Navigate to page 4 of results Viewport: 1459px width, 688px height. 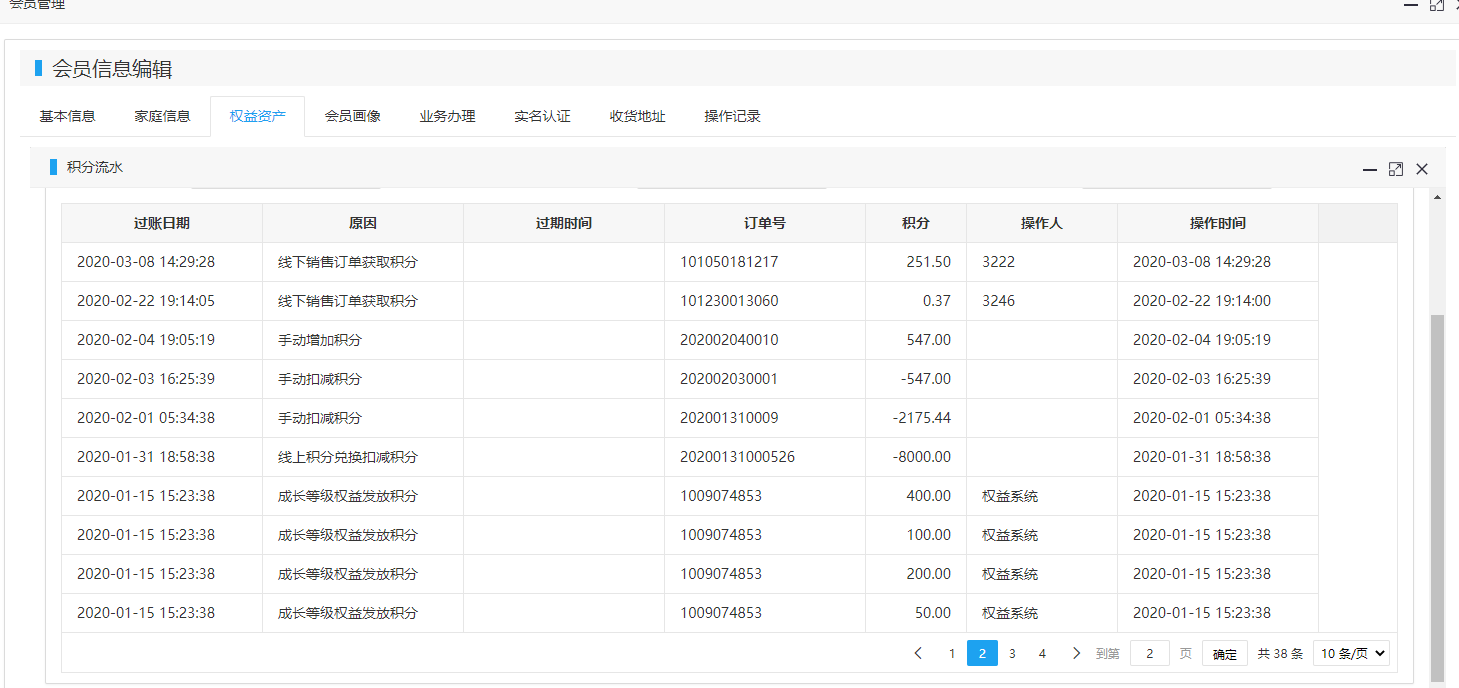(x=1042, y=653)
